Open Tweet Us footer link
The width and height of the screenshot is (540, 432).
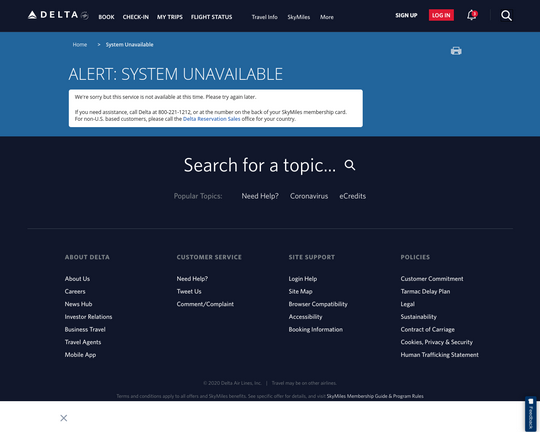click(189, 291)
